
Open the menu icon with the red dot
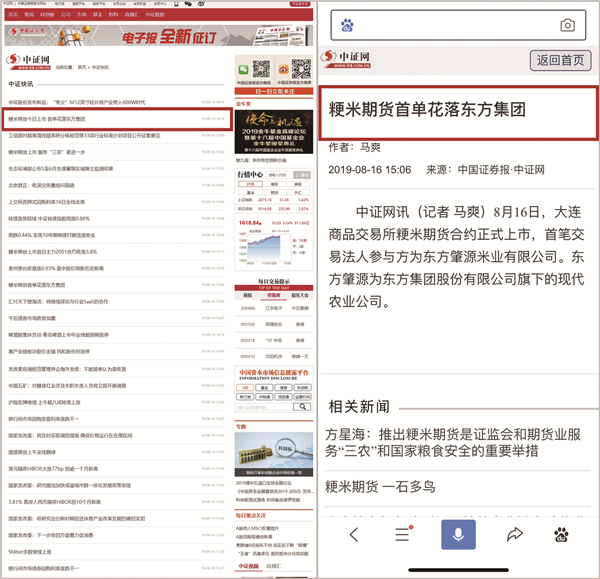(403, 533)
